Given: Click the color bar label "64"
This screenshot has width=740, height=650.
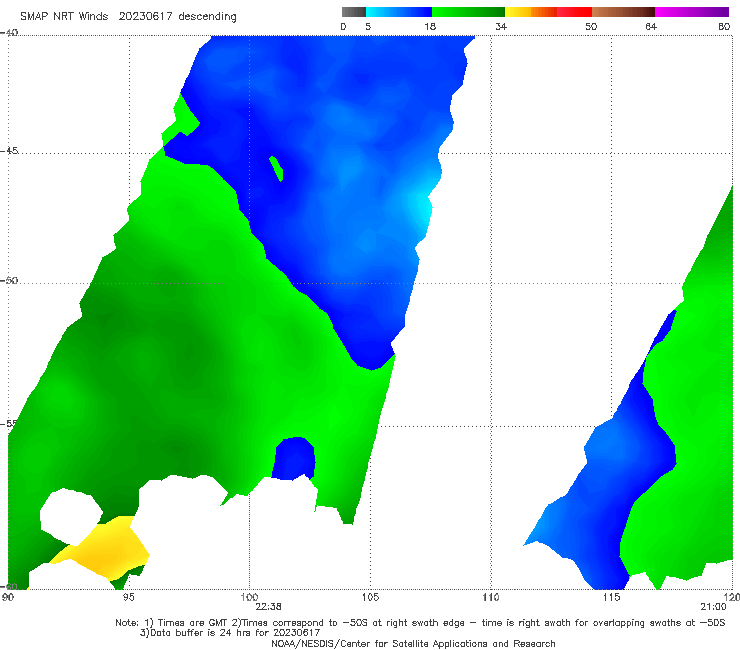Looking at the screenshot, I should click(651, 27).
